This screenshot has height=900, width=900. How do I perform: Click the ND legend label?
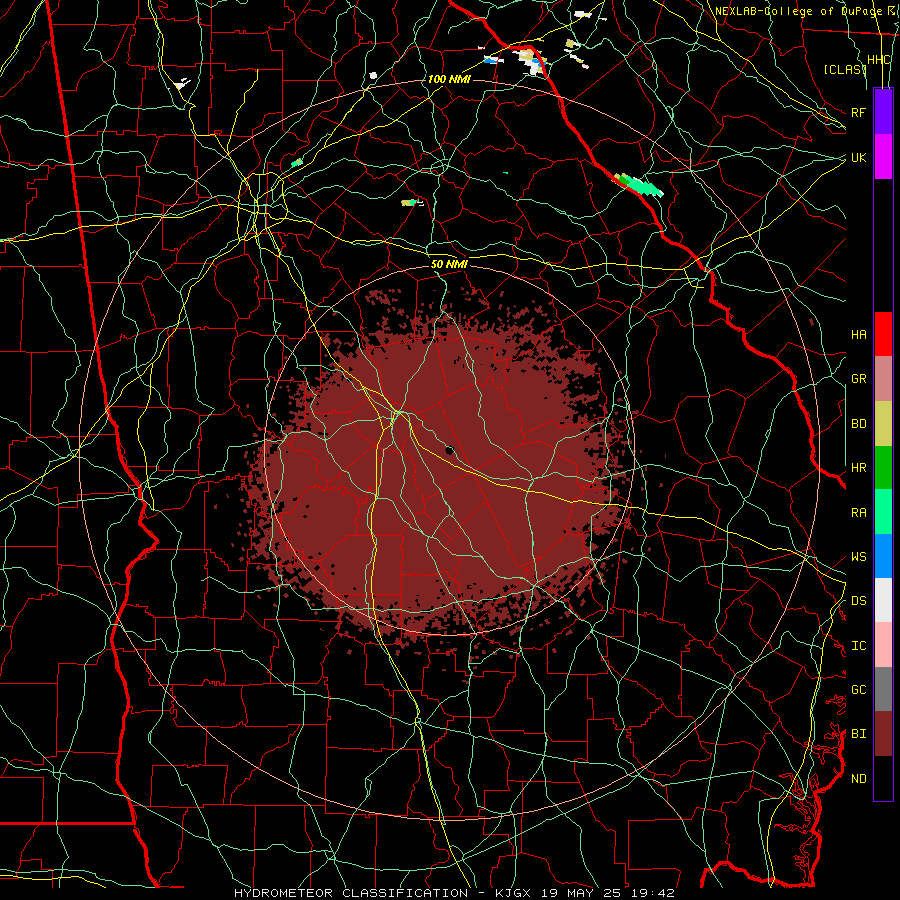[x=859, y=779]
